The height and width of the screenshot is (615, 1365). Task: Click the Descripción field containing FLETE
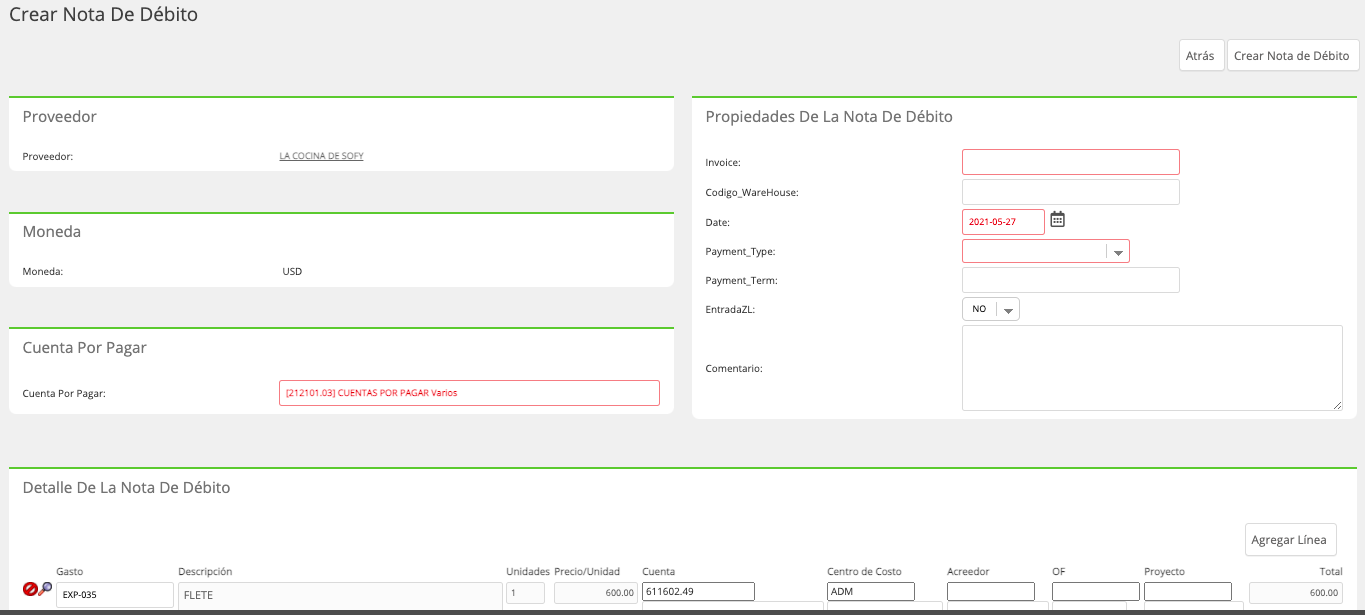click(x=339, y=594)
